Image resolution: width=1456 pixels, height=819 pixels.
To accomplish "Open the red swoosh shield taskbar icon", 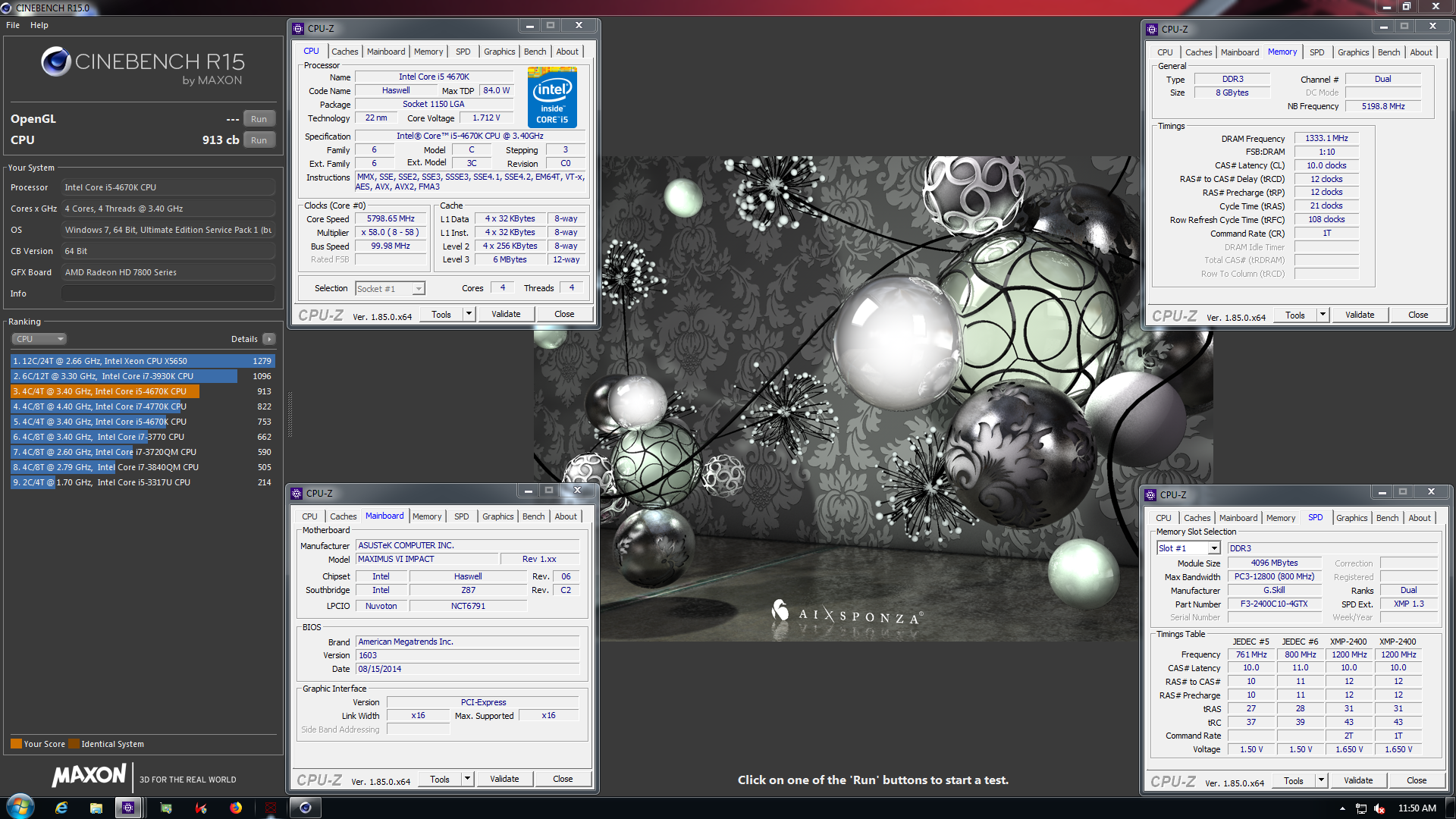I will click(x=201, y=808).
